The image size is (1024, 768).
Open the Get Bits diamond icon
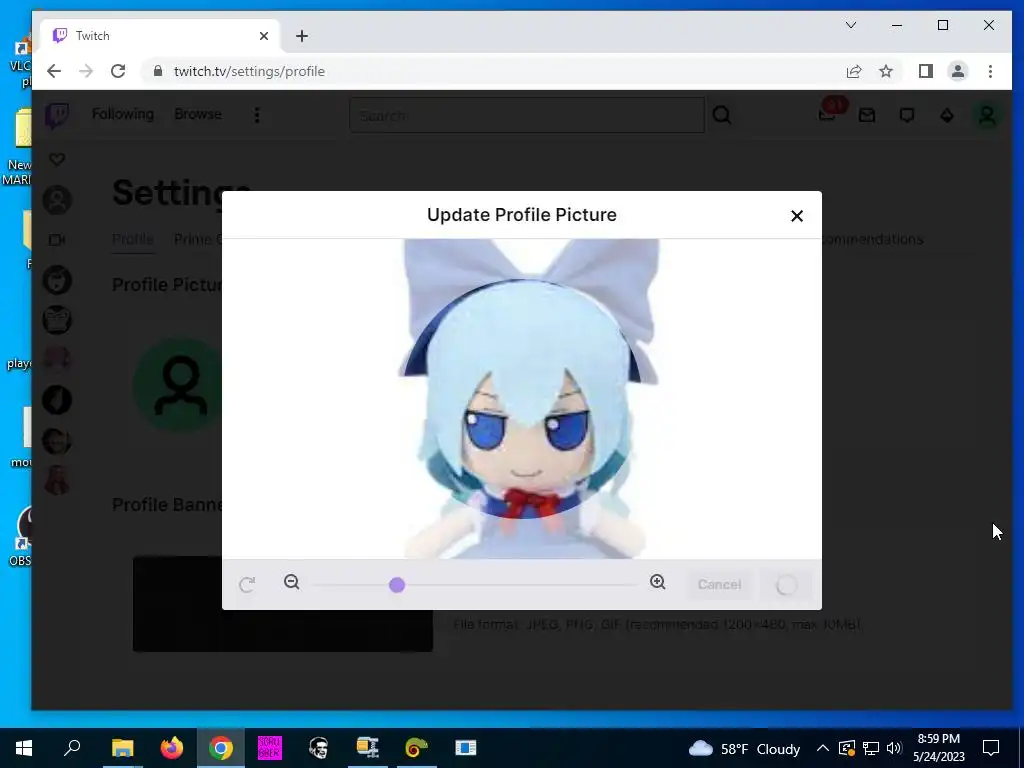[x=947, y=116]
